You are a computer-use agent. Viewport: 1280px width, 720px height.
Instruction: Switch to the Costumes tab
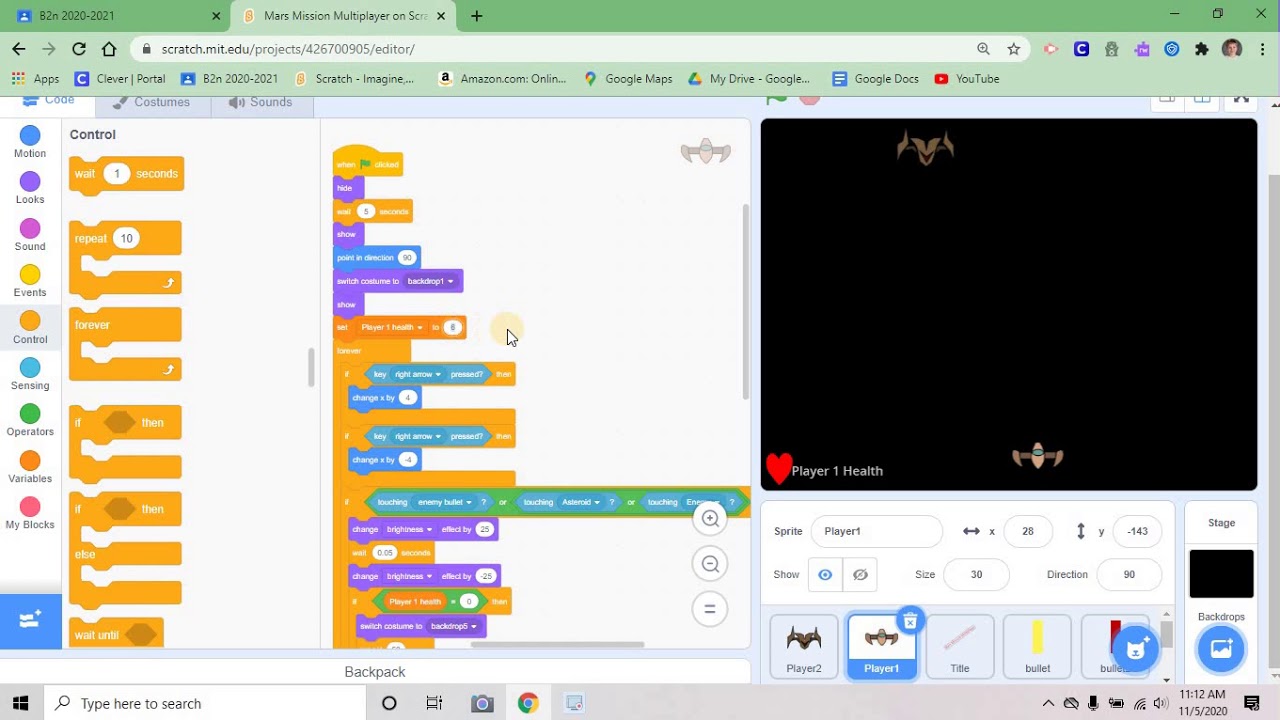click(153, 102)
